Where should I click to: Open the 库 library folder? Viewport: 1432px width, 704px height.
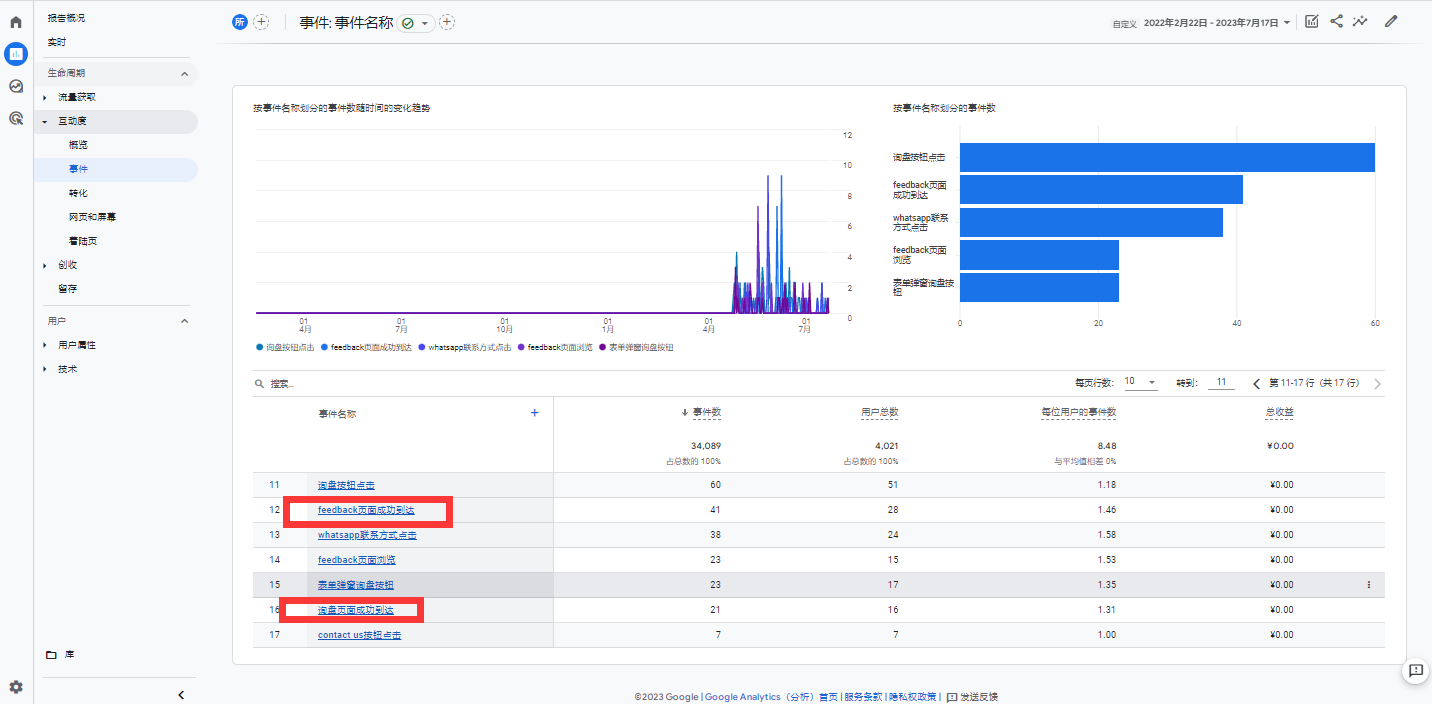[60, 654]
